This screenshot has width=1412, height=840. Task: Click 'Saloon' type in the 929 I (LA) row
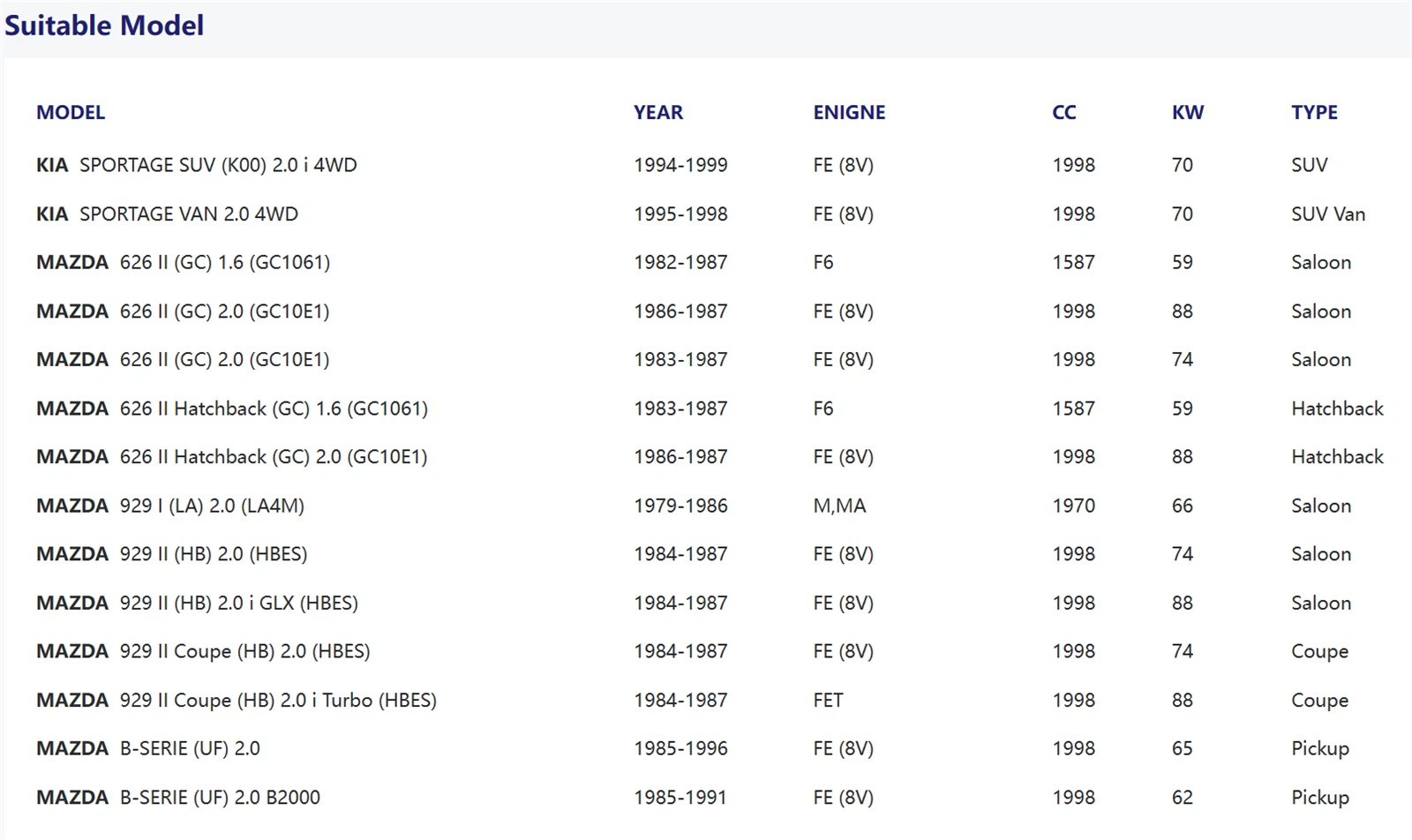click(1321, 506)
